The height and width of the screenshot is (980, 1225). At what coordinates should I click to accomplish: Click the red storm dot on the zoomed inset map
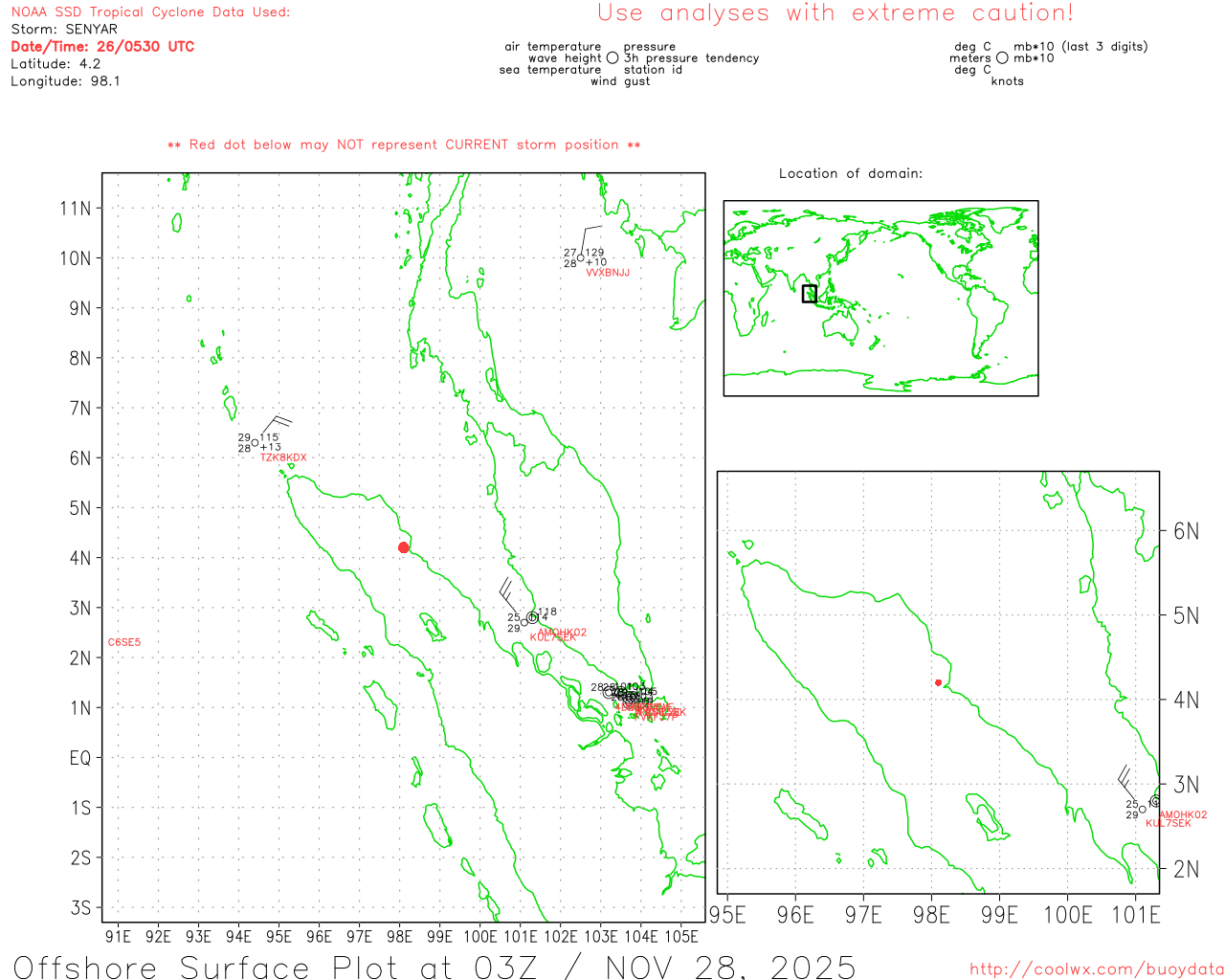[x=938, y=682]
